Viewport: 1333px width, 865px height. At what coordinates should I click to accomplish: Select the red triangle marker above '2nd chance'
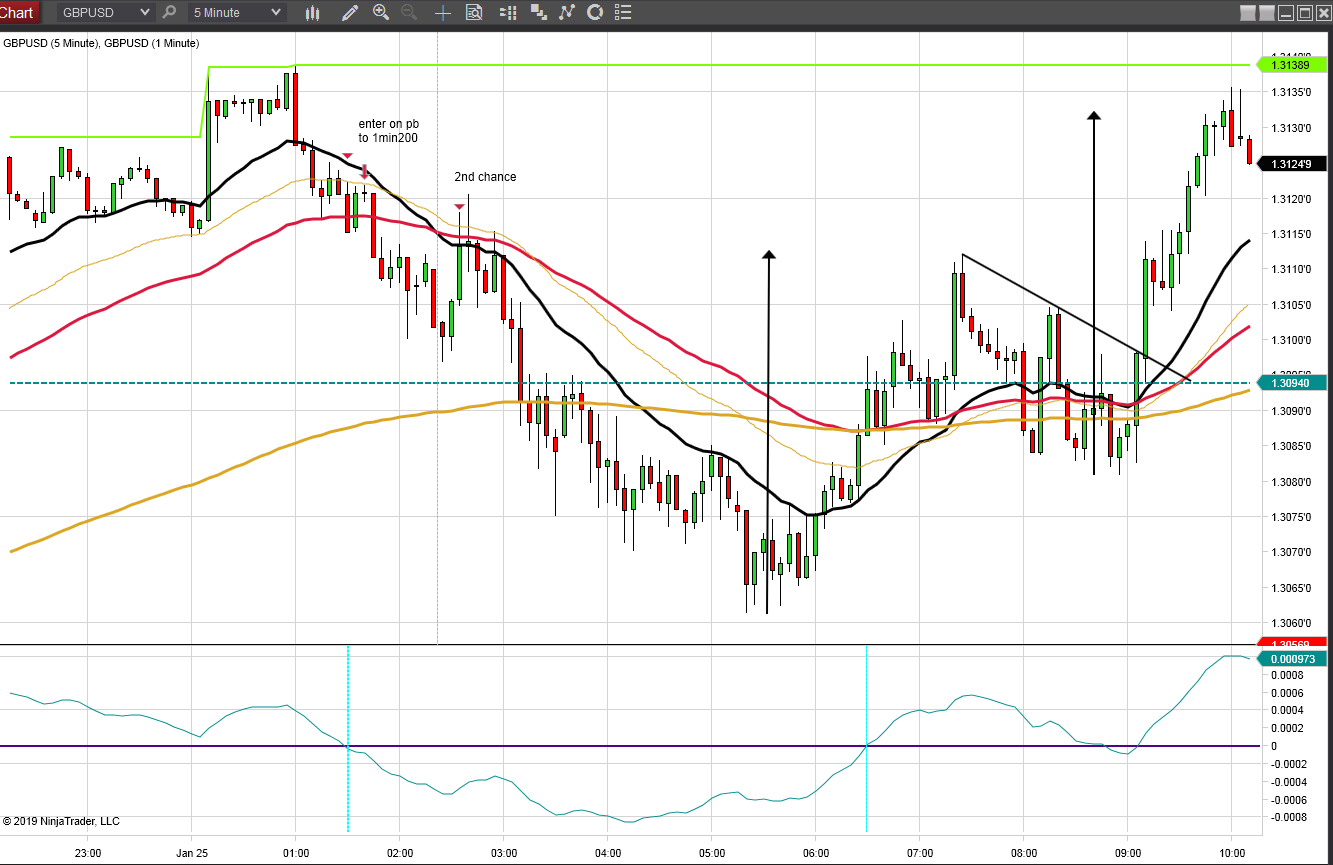[459, 207]
